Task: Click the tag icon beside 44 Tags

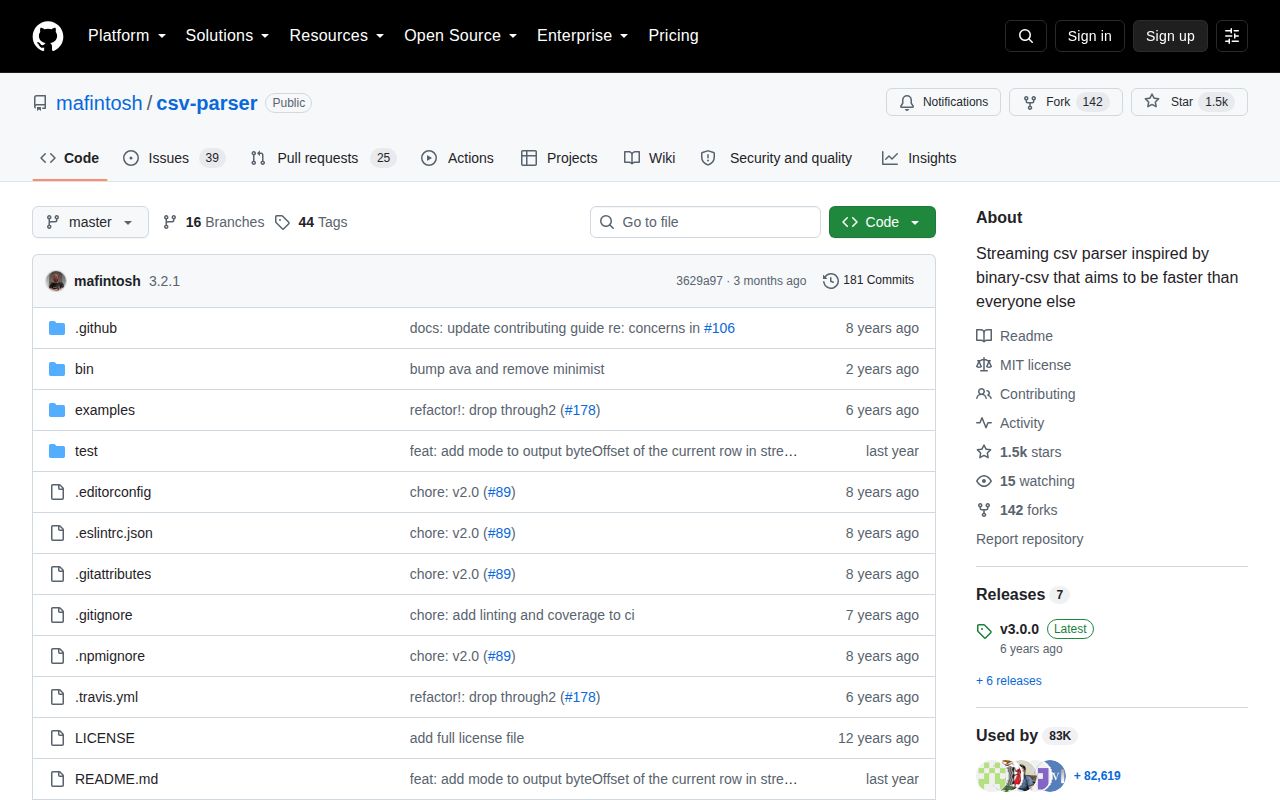Action: coord(283,222)
